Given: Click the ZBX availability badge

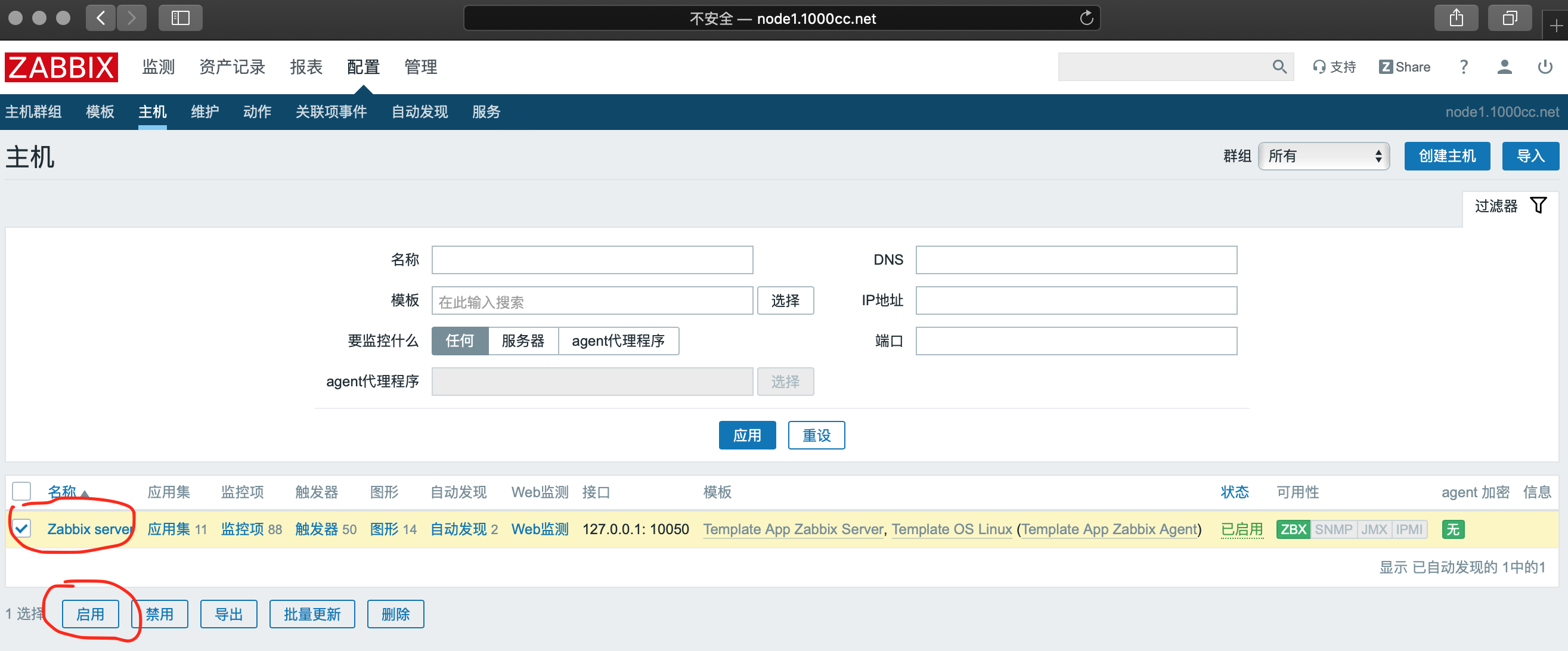Looking at the screenshot, I should click(x=1293, y=529).
